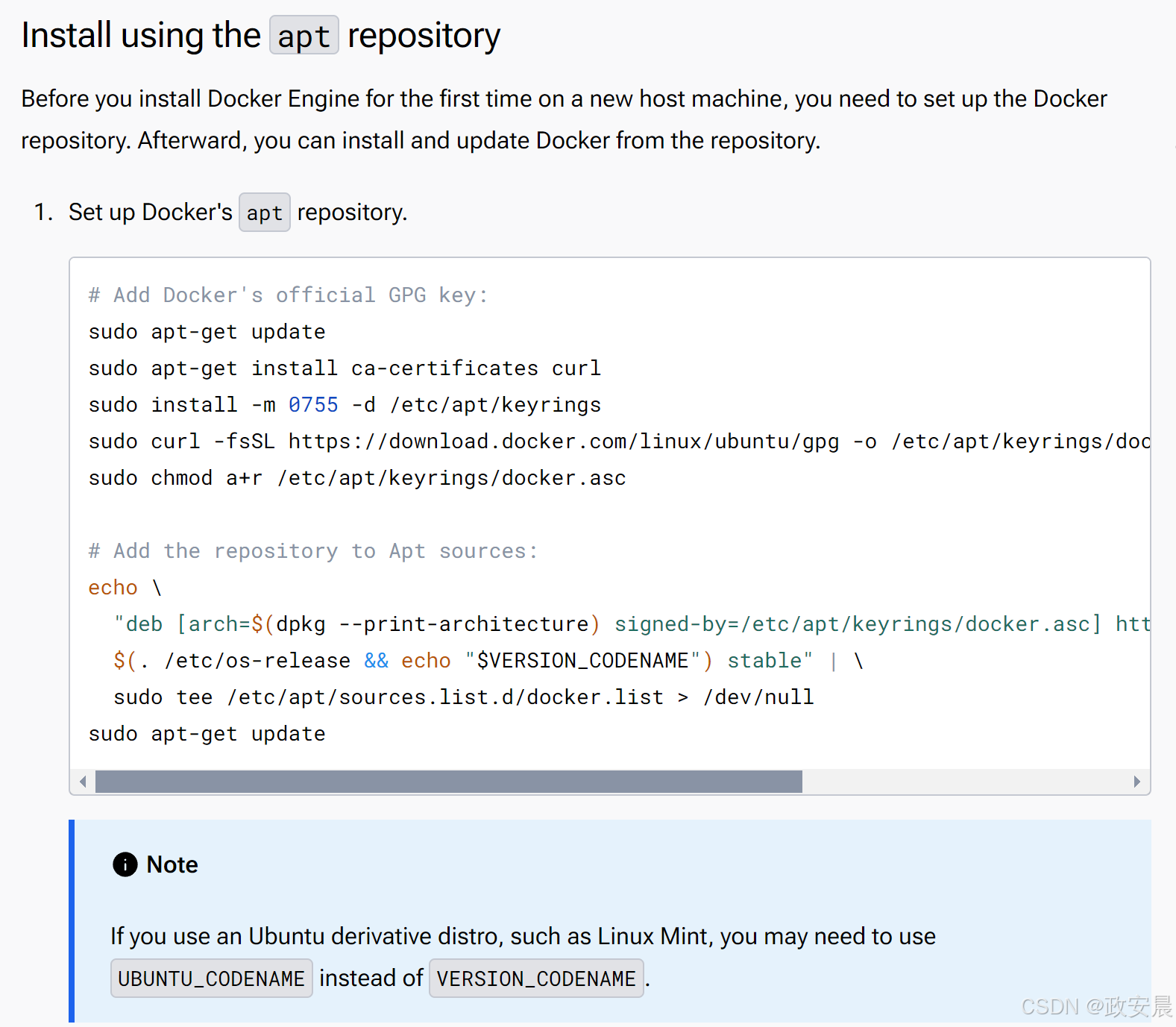Click the UBUNTU_CODENAME code label in note
This screenshot has height=1027, width=1176.
(x=212, y=979)
